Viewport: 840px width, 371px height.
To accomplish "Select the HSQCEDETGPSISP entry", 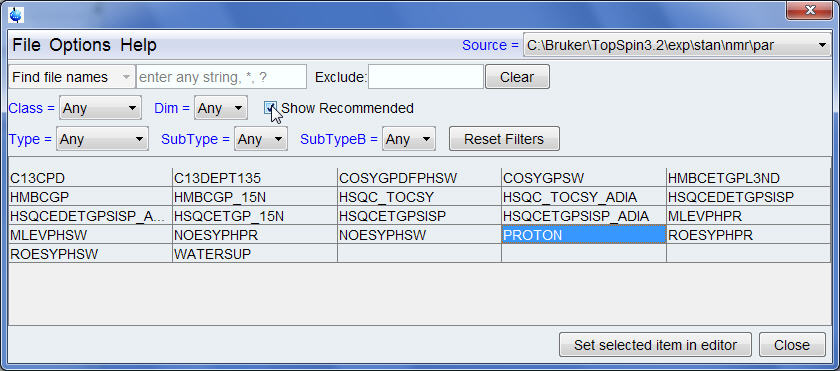I will (748, 197).
